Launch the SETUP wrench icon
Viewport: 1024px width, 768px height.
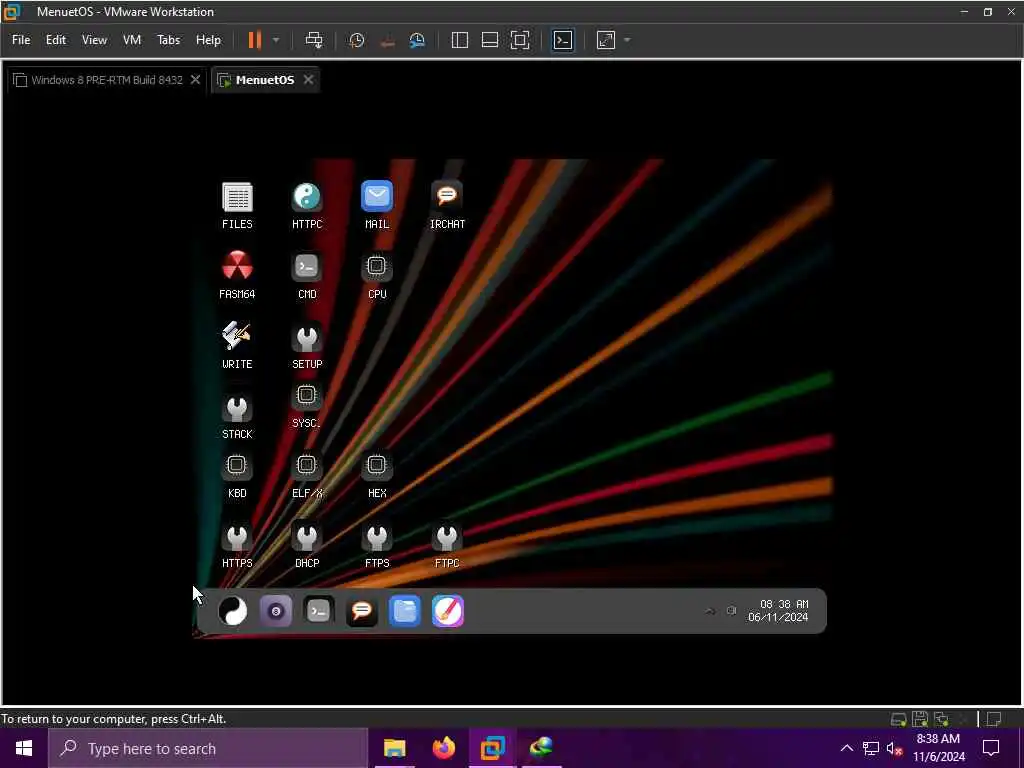pyautogui.click(x=307, y=345)
